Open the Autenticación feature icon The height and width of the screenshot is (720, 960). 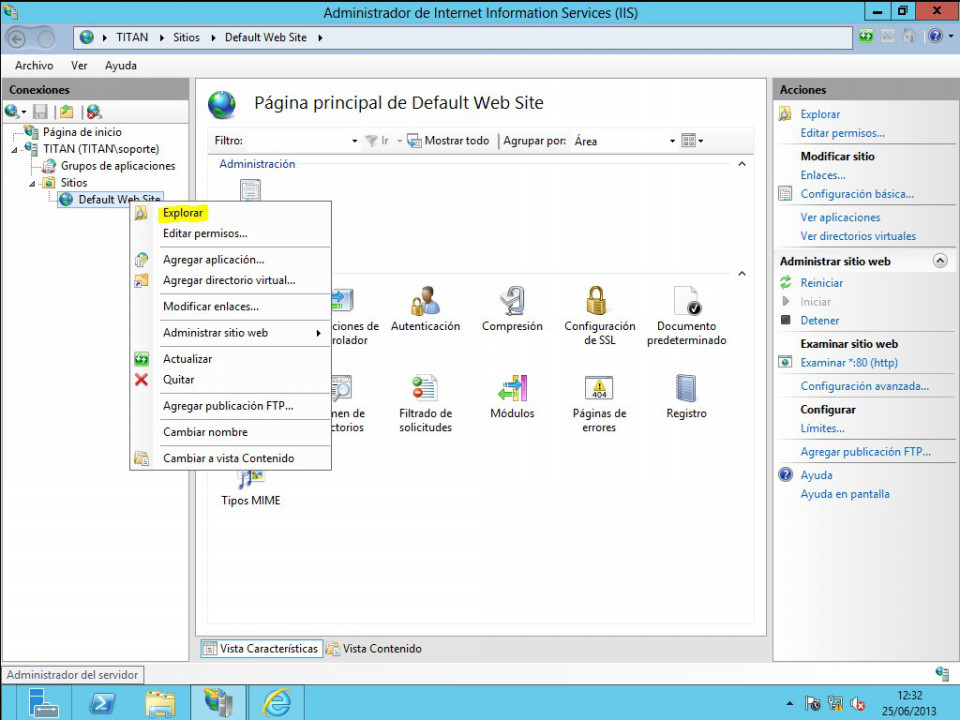(426, 309)
